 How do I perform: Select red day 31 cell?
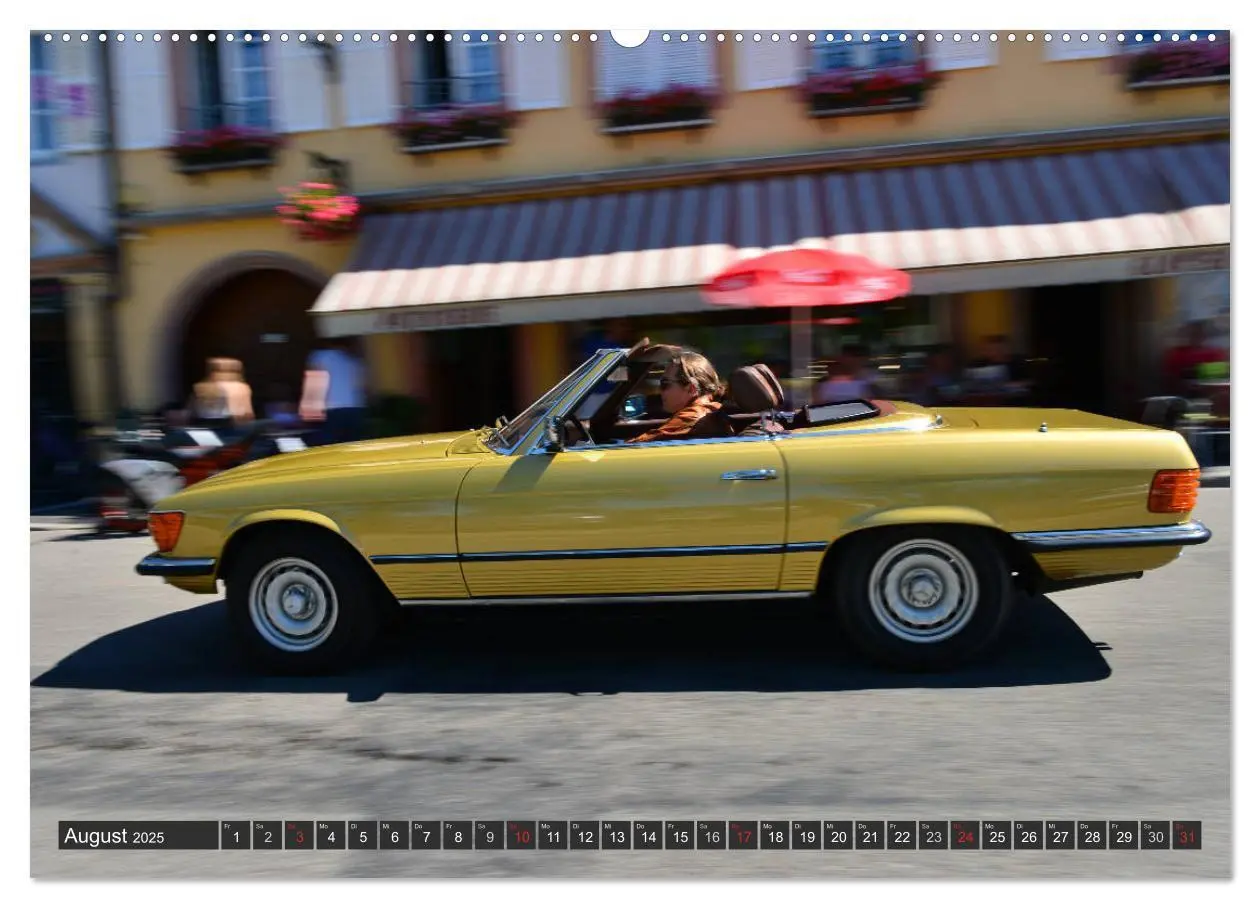click(1186, 836)
